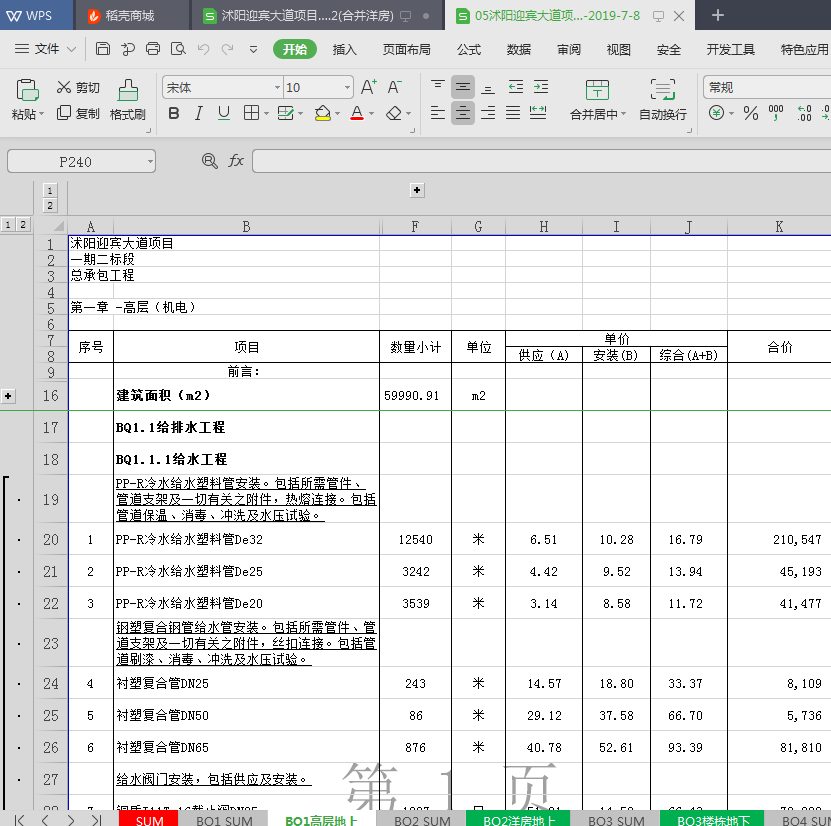Click the red Font Color swatch

357,113
